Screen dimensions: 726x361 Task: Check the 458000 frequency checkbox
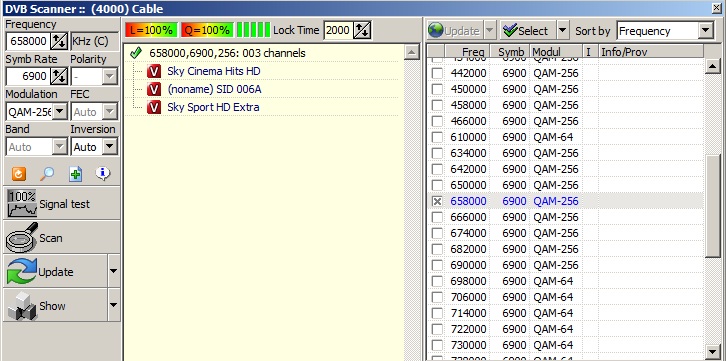(437, 105)
